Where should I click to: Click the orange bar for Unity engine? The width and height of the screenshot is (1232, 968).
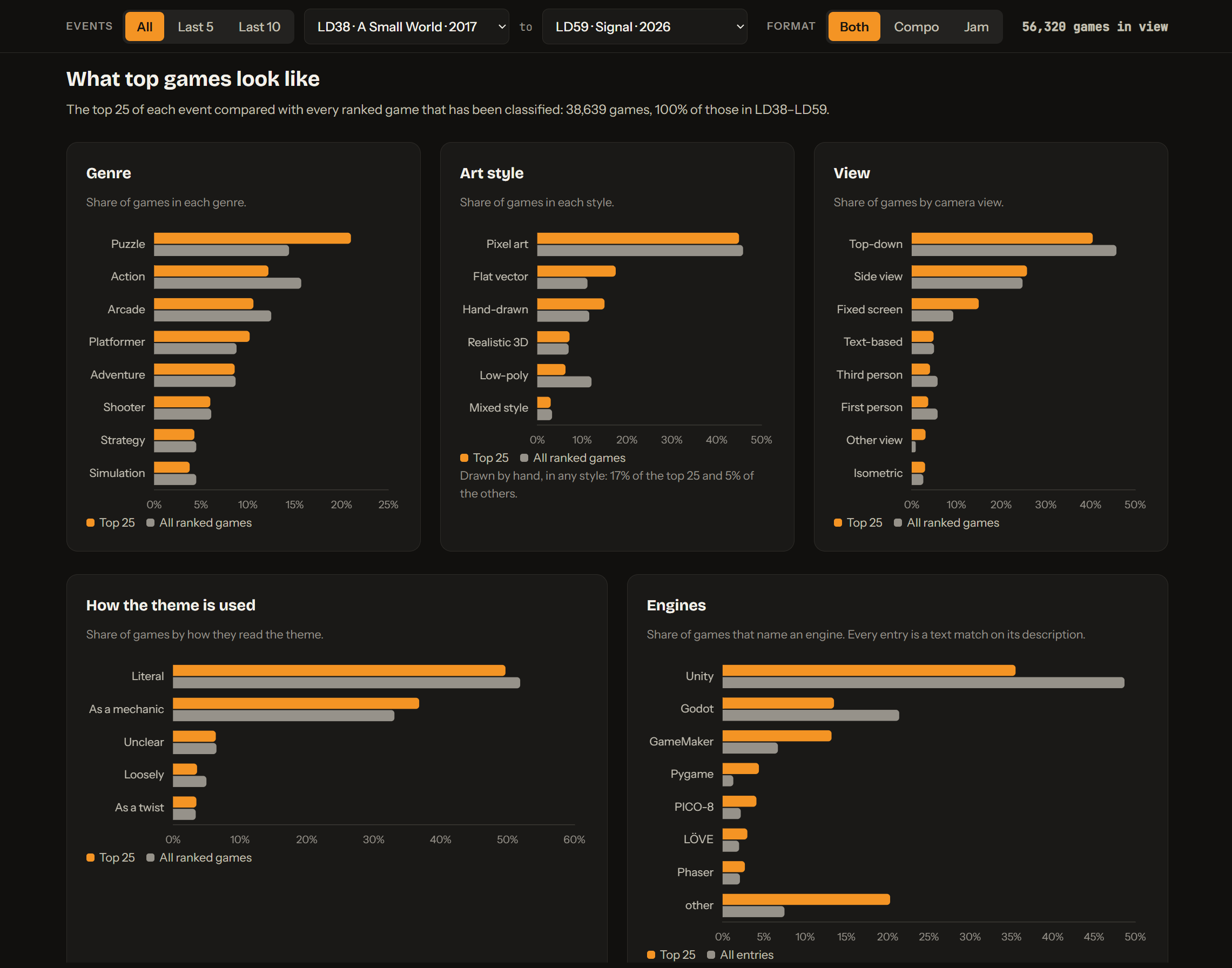(x=869, y=670)
